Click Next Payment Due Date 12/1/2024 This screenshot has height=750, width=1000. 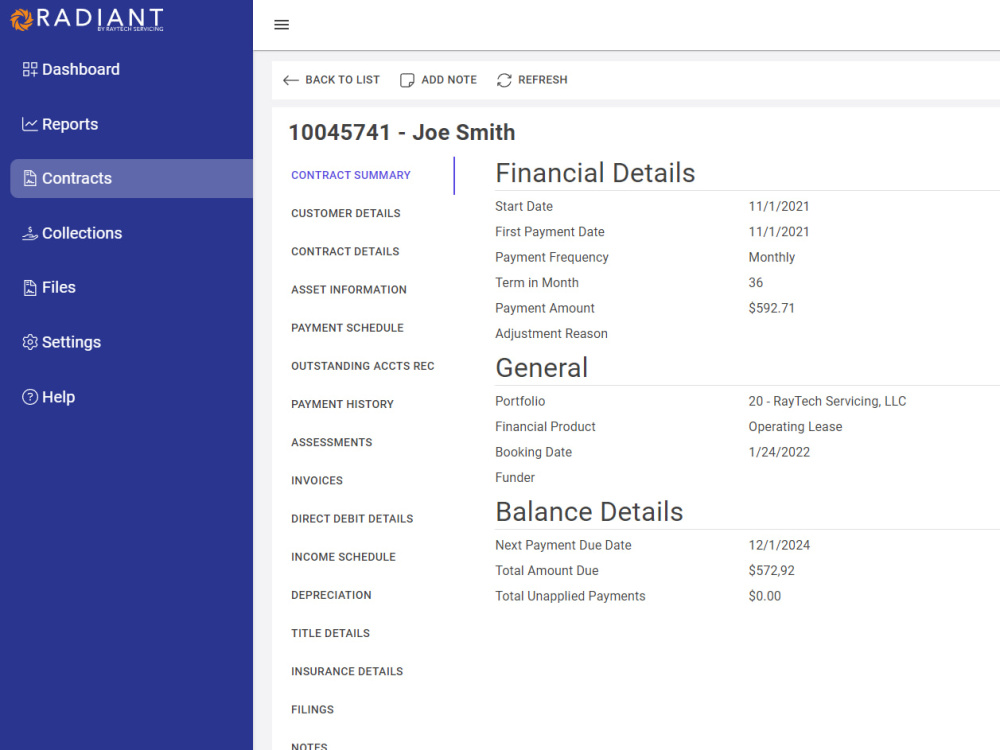[779, 546]
